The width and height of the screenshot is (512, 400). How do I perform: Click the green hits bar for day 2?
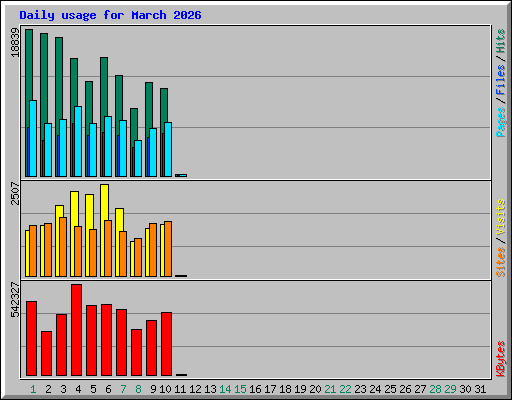point(44,77)
